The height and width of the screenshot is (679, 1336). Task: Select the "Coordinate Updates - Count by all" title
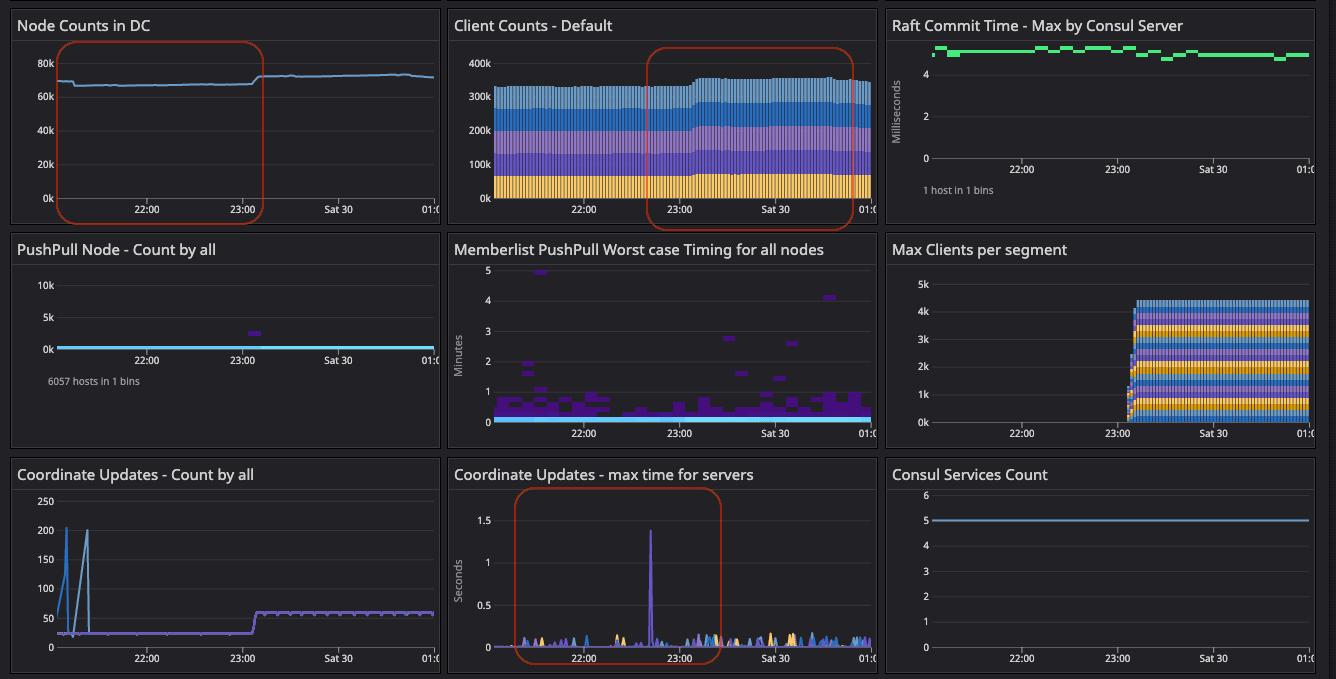coord(135,475)
